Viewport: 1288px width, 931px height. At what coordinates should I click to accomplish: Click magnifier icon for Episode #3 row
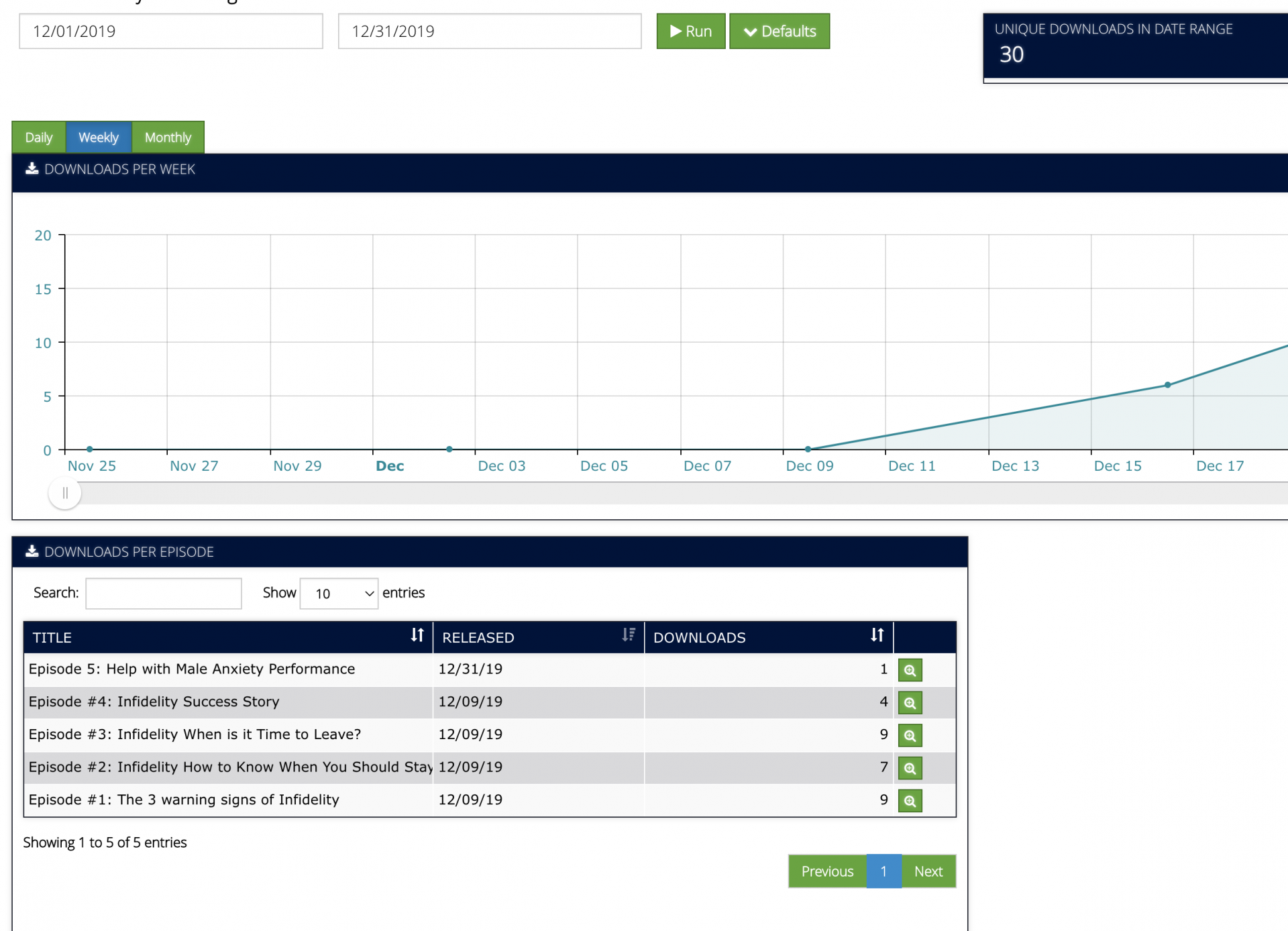910,735
